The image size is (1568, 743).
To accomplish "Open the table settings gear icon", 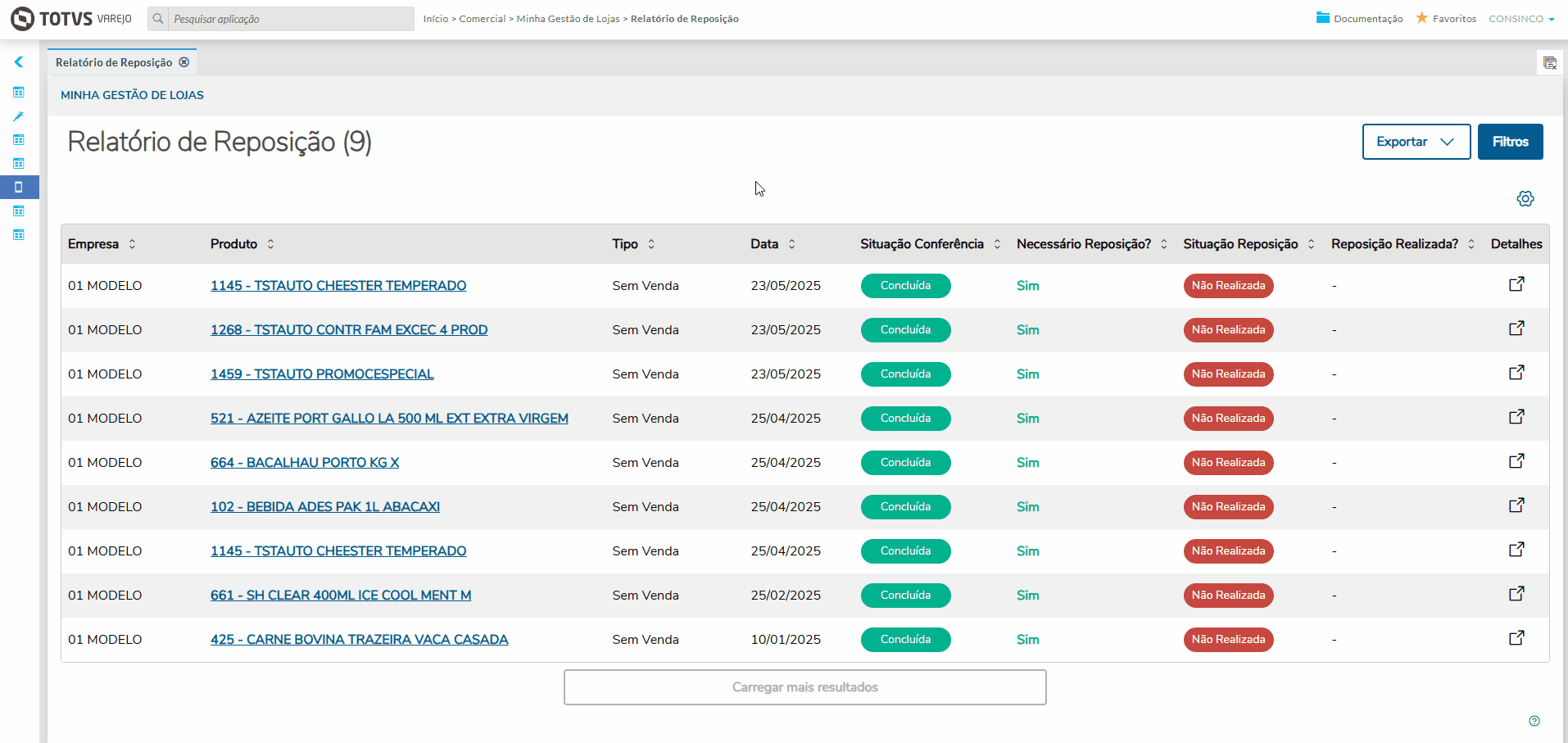I will pos(1525,199).
